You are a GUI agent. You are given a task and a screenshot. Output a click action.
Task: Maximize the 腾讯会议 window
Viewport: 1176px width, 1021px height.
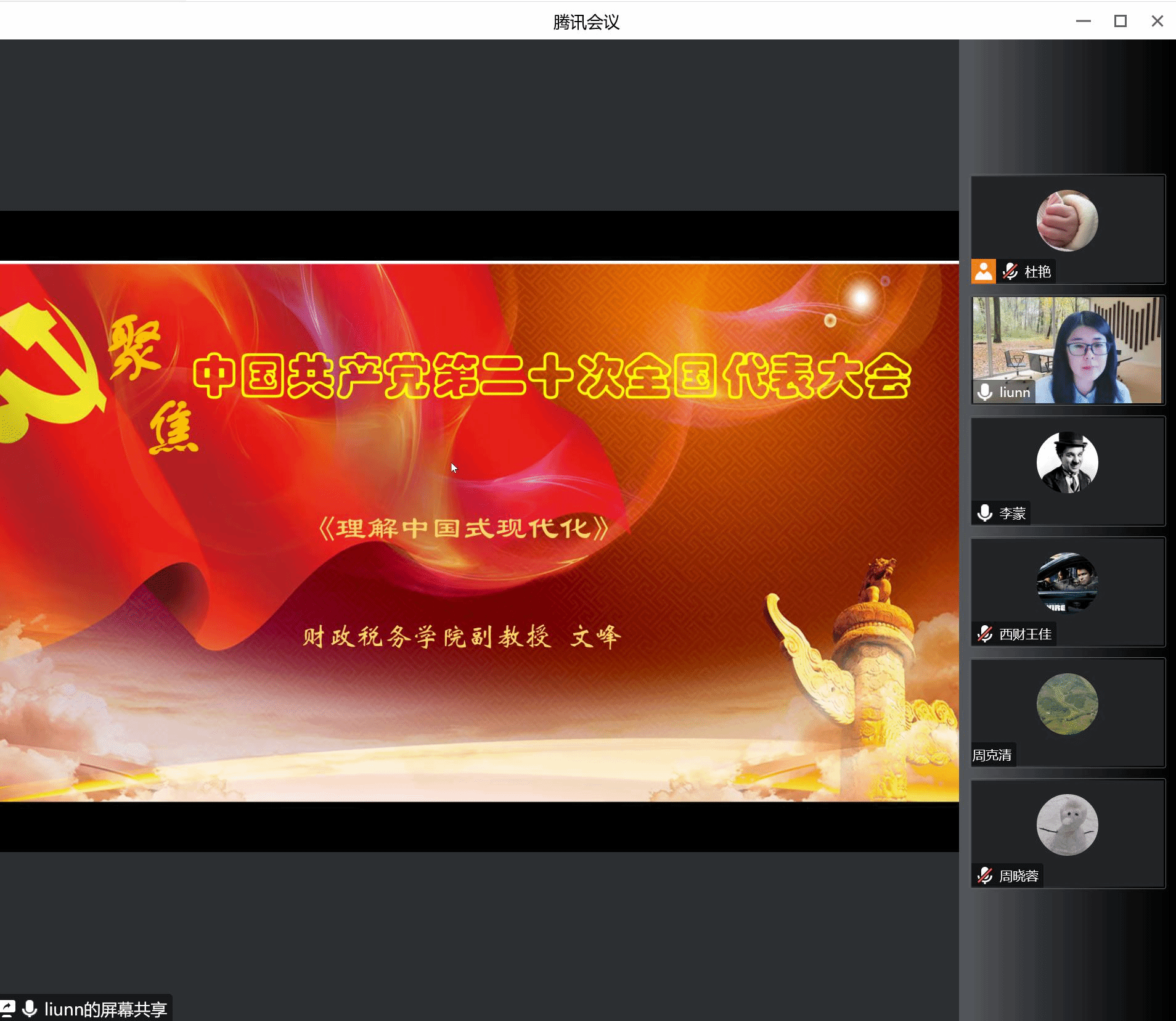pyautogui.click(x=1120, y=22)
